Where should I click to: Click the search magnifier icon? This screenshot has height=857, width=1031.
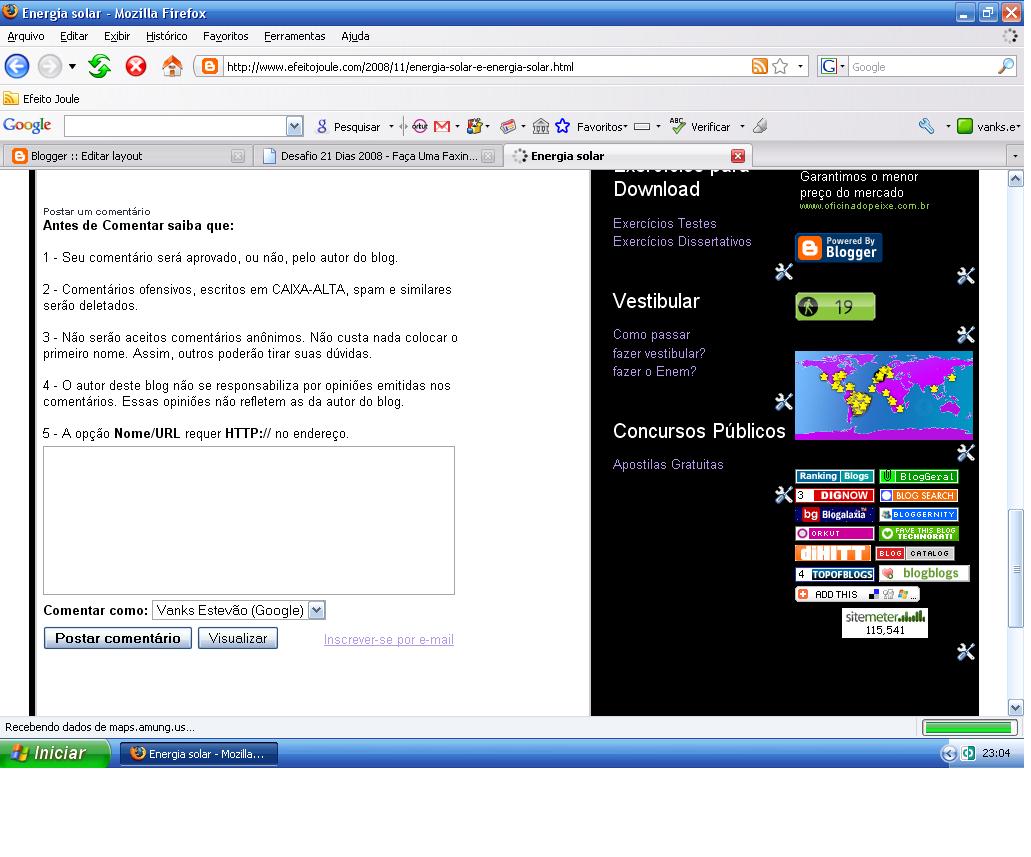(x=1006, y=66)
